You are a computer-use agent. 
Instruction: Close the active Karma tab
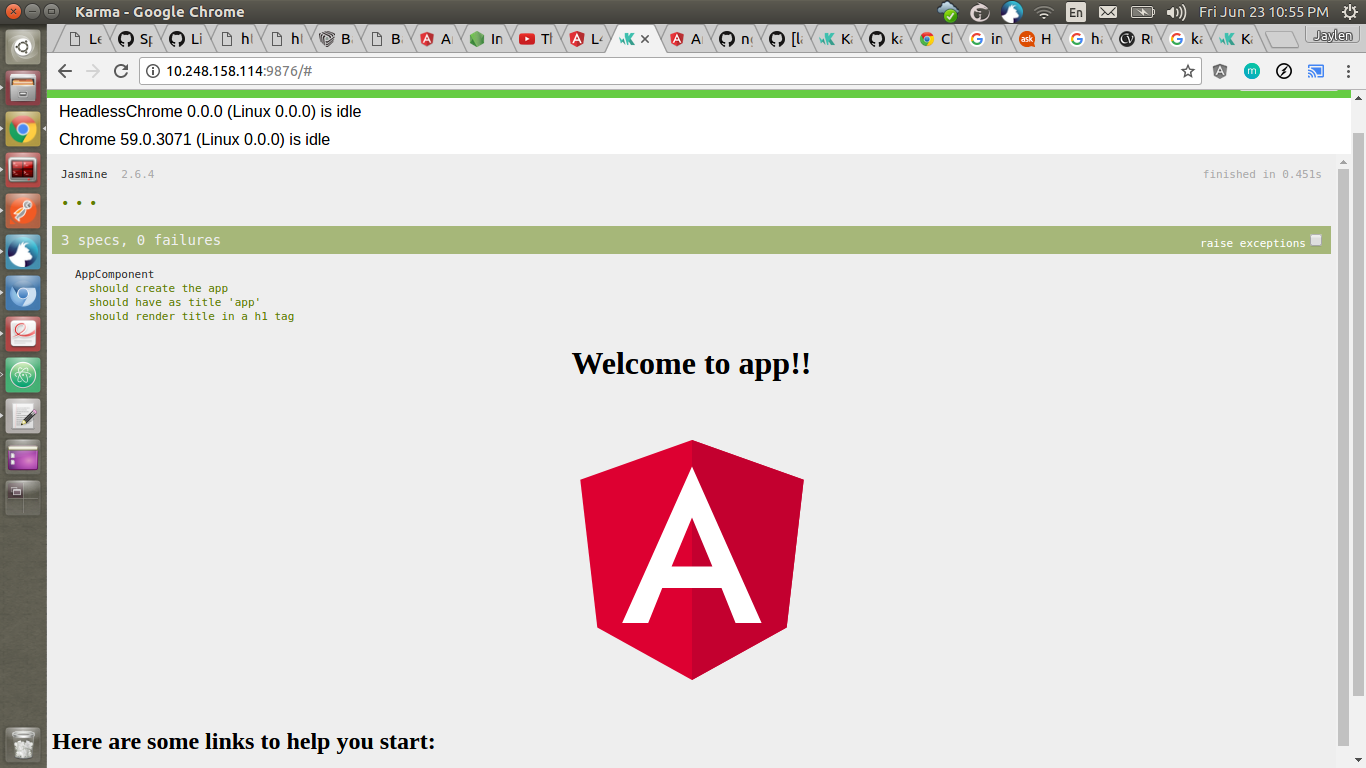click(x=645, y=39)
